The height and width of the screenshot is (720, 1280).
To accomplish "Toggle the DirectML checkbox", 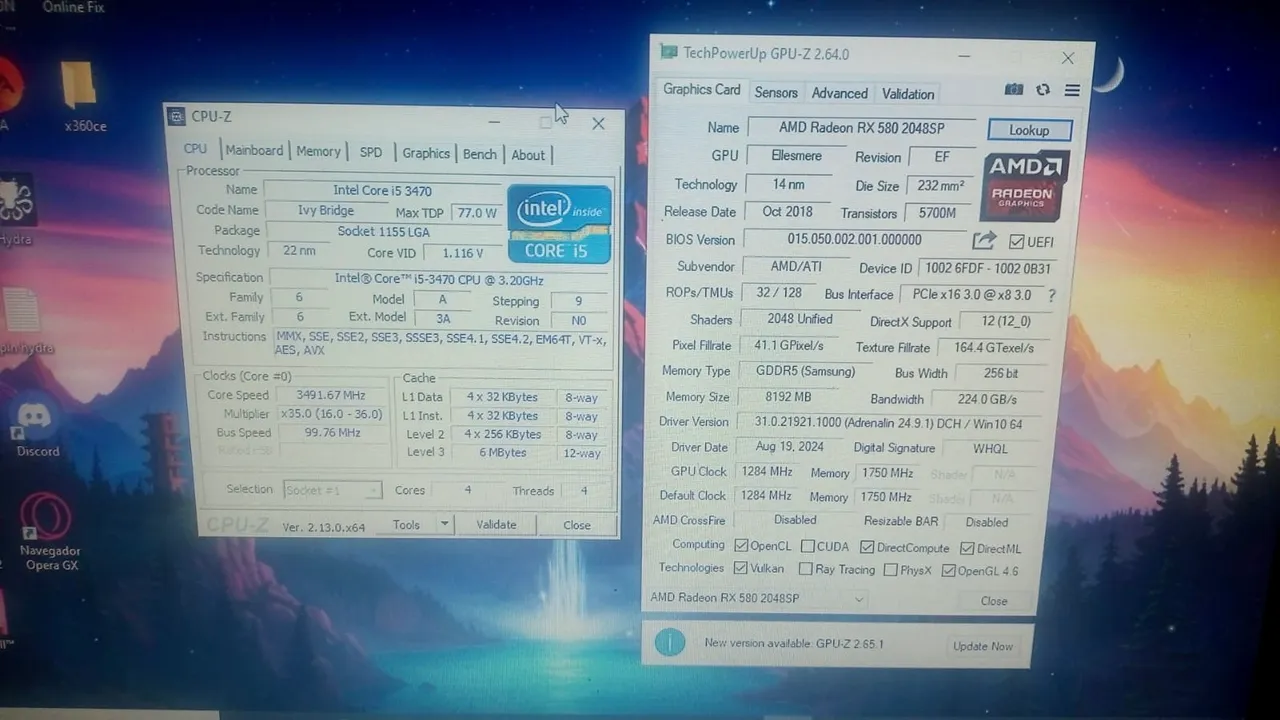I will click(967, 549).
